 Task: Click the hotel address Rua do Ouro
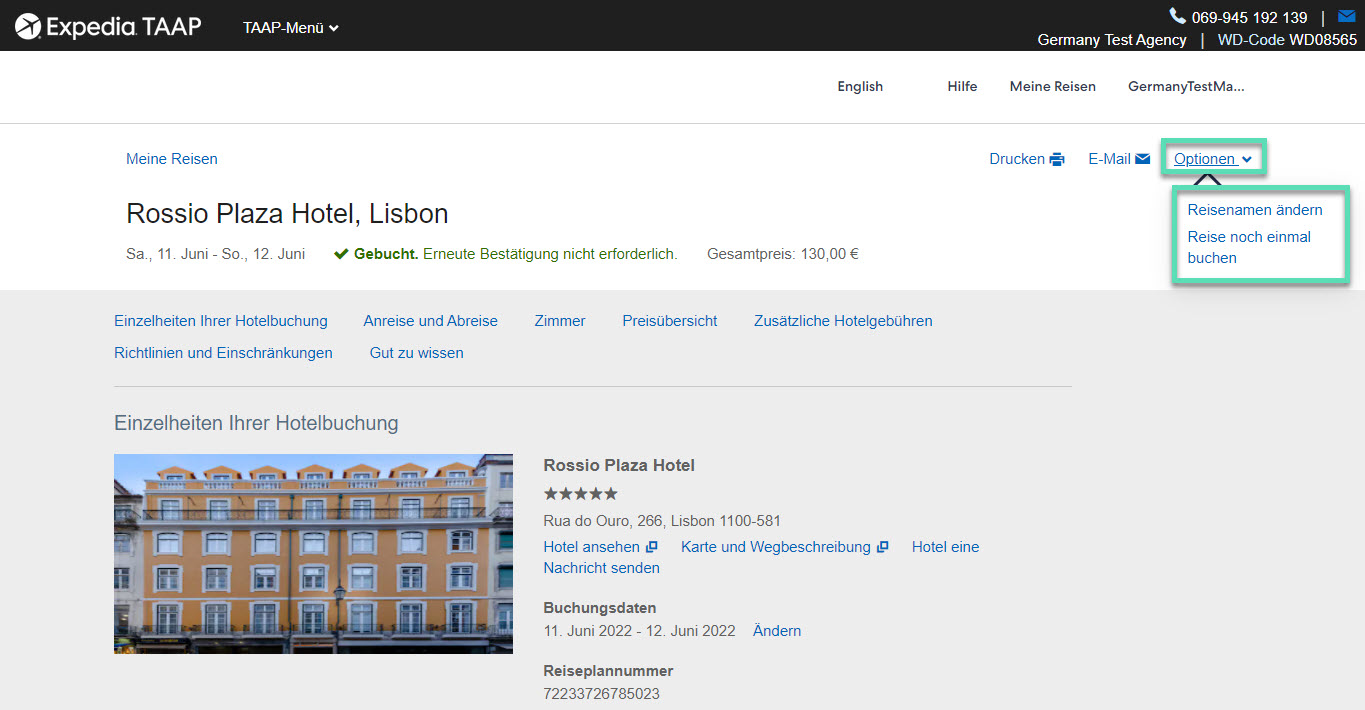662,521
